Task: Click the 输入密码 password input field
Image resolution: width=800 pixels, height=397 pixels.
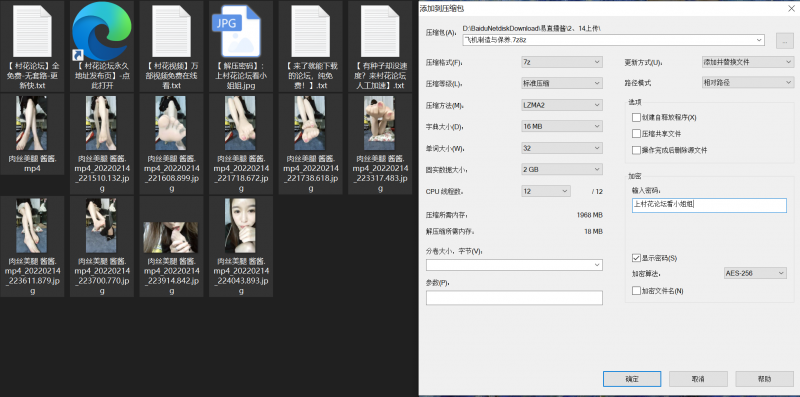Action: 709,205
